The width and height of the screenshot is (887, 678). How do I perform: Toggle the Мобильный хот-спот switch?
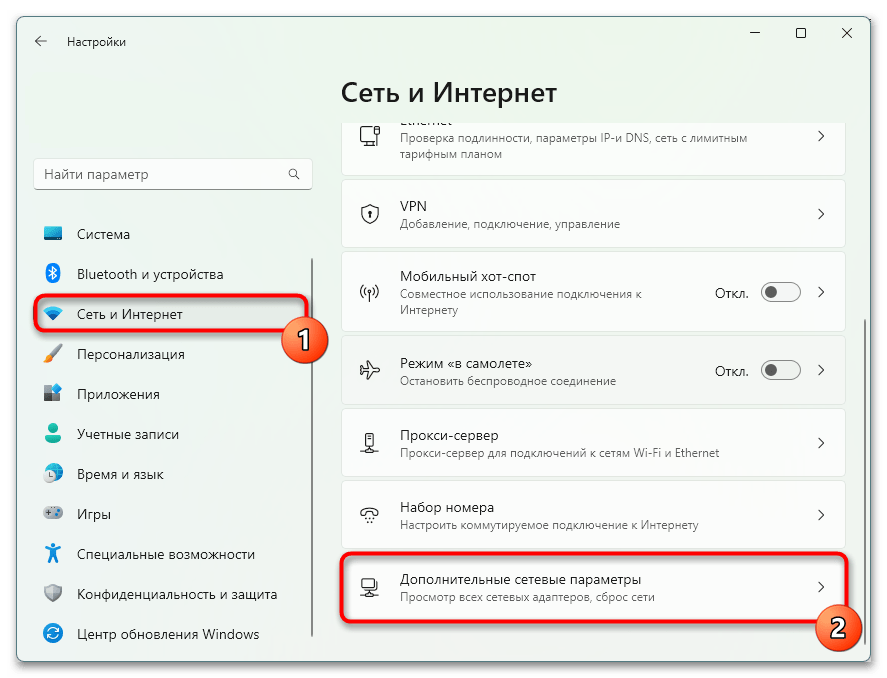click(781, 292)
